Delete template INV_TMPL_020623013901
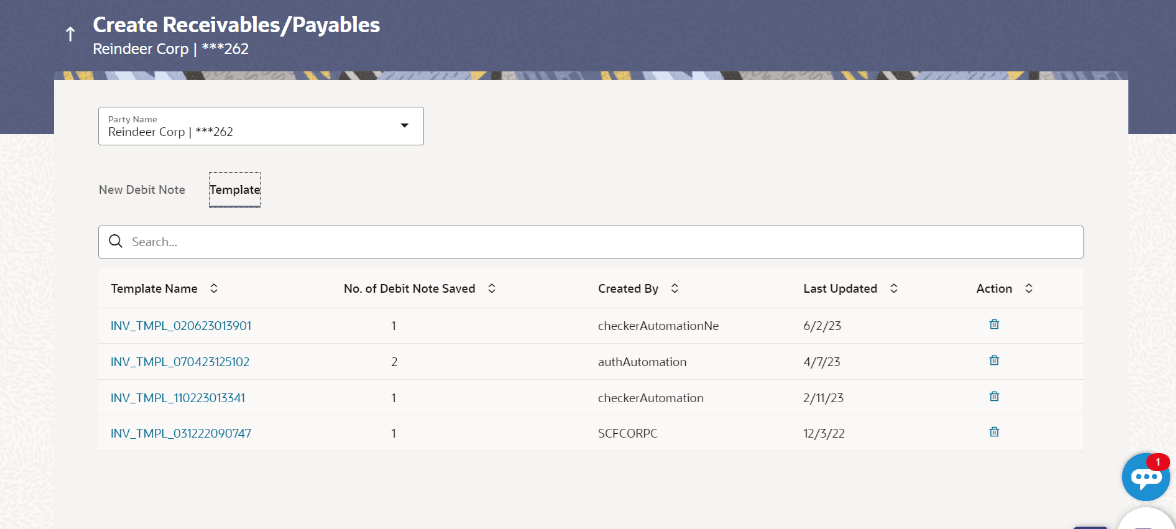This screenshot has width=1176, height=529. pyautogui.click(x=994, y=324)
